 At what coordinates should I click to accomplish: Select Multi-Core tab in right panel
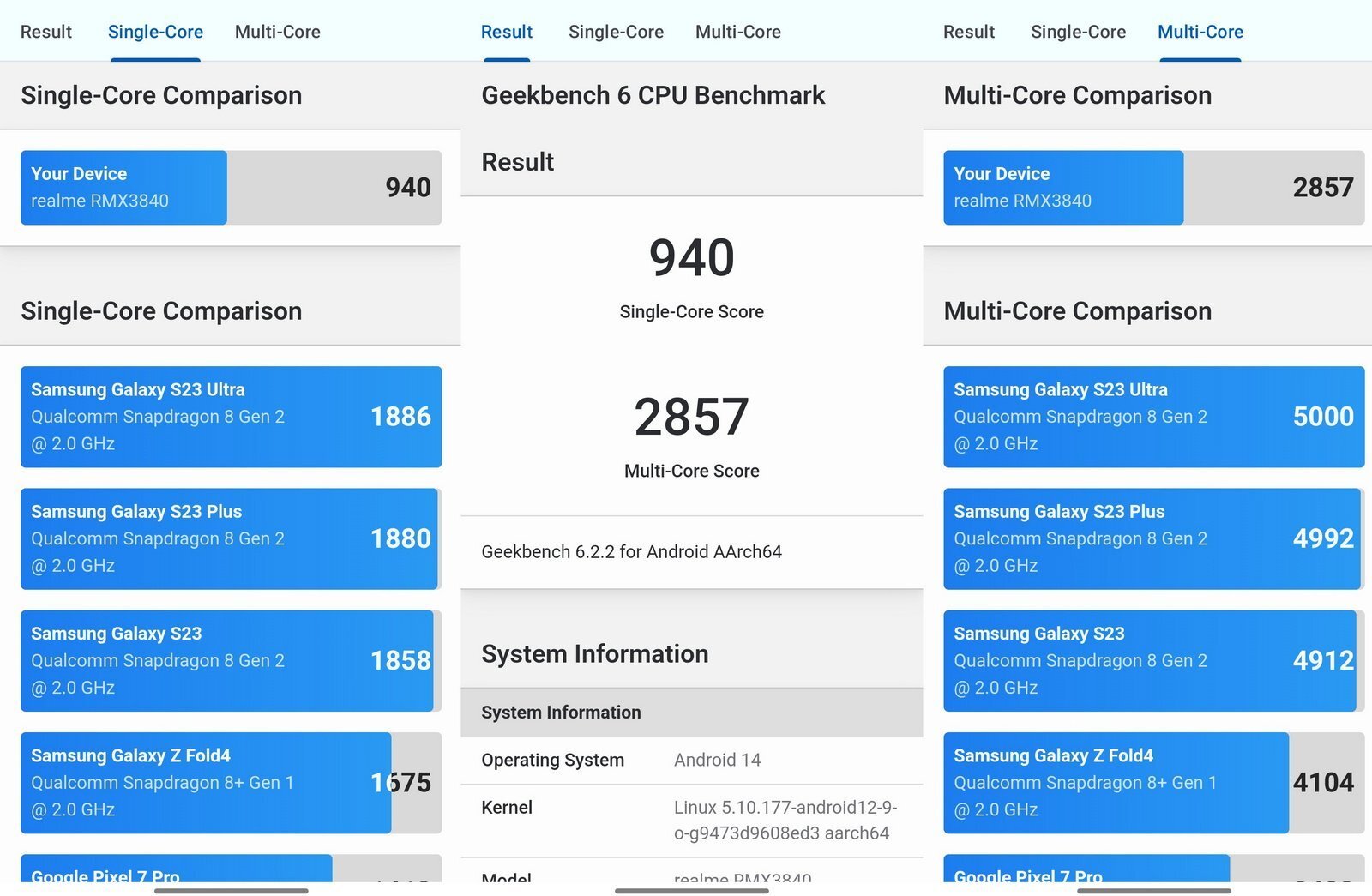[1200, 32]
